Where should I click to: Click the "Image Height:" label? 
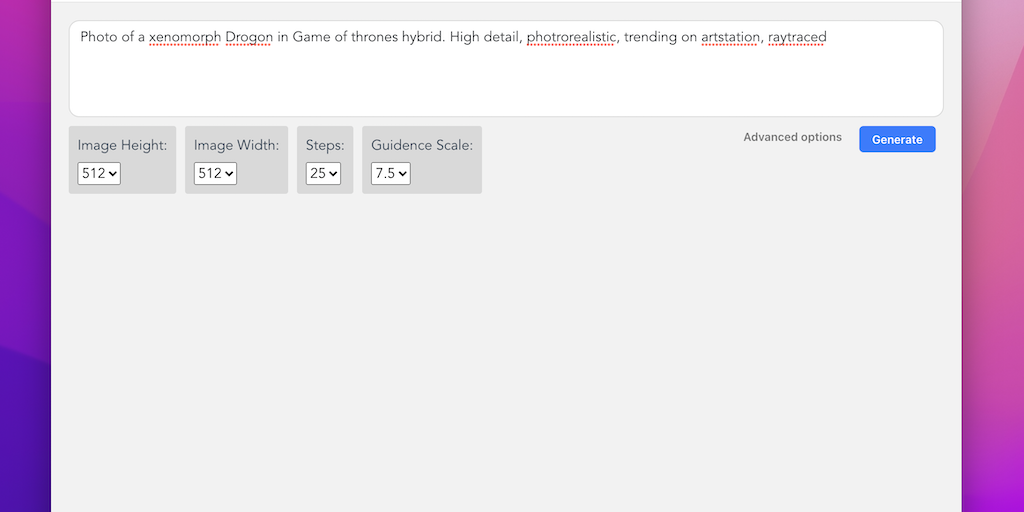(122, 145)
